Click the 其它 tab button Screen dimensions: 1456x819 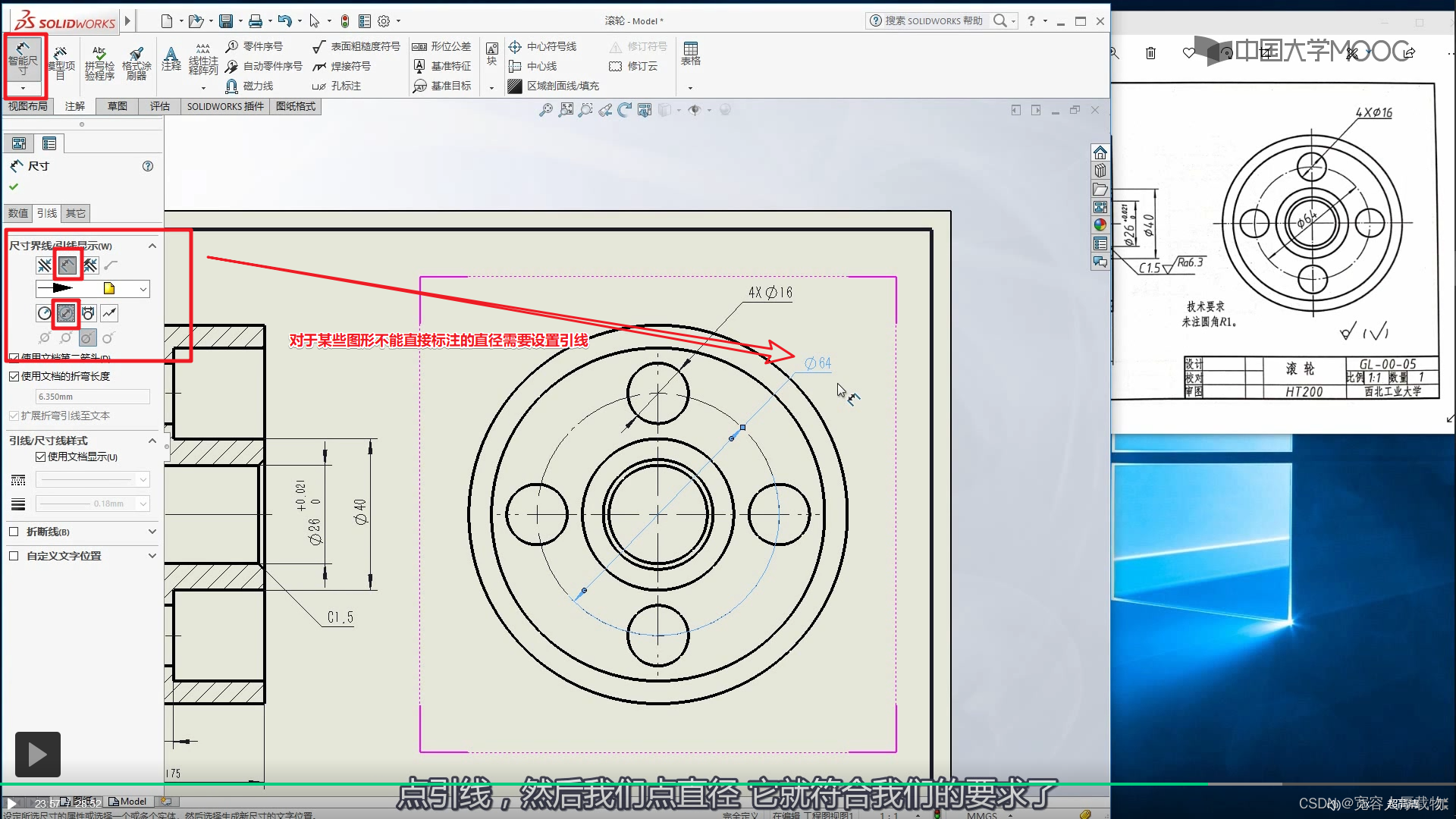76,214
